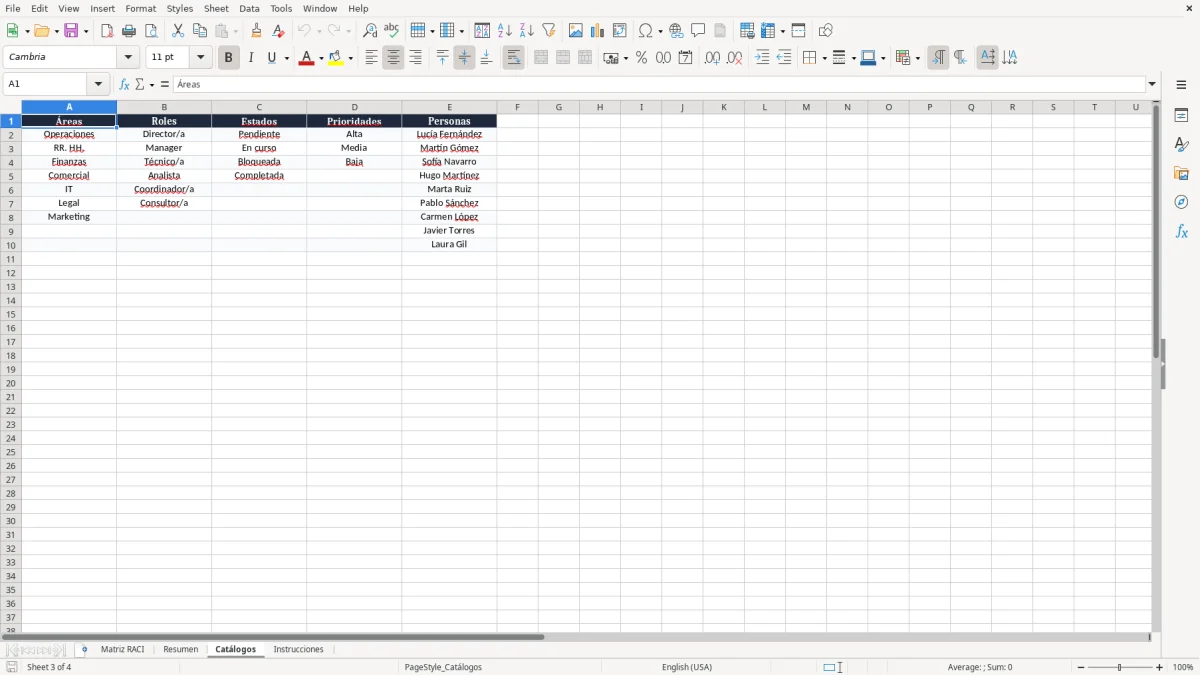The height and width of the screenshot is (675, 1200).
Task: Format the cell as date
Action: tap(686, 58)
